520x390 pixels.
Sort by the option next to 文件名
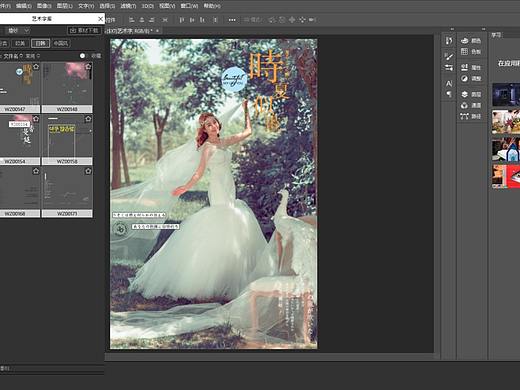(33, 56)
